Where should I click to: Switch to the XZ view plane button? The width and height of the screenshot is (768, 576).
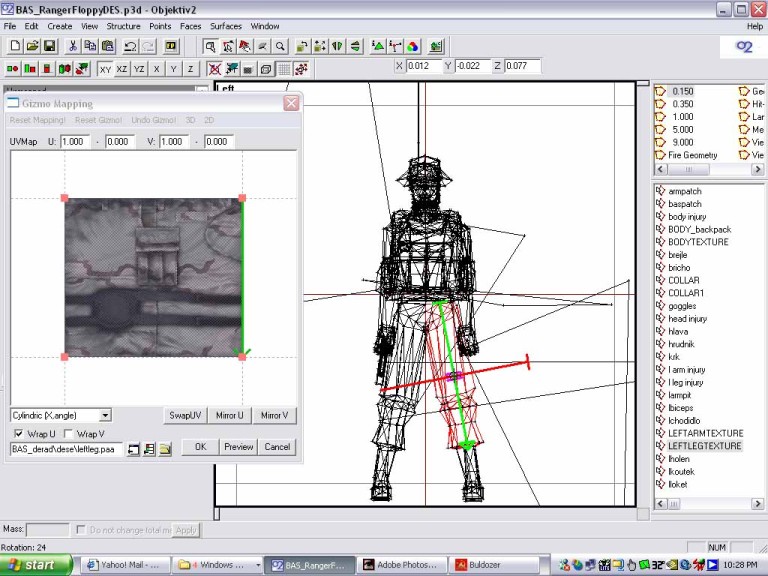coord(122,69)
